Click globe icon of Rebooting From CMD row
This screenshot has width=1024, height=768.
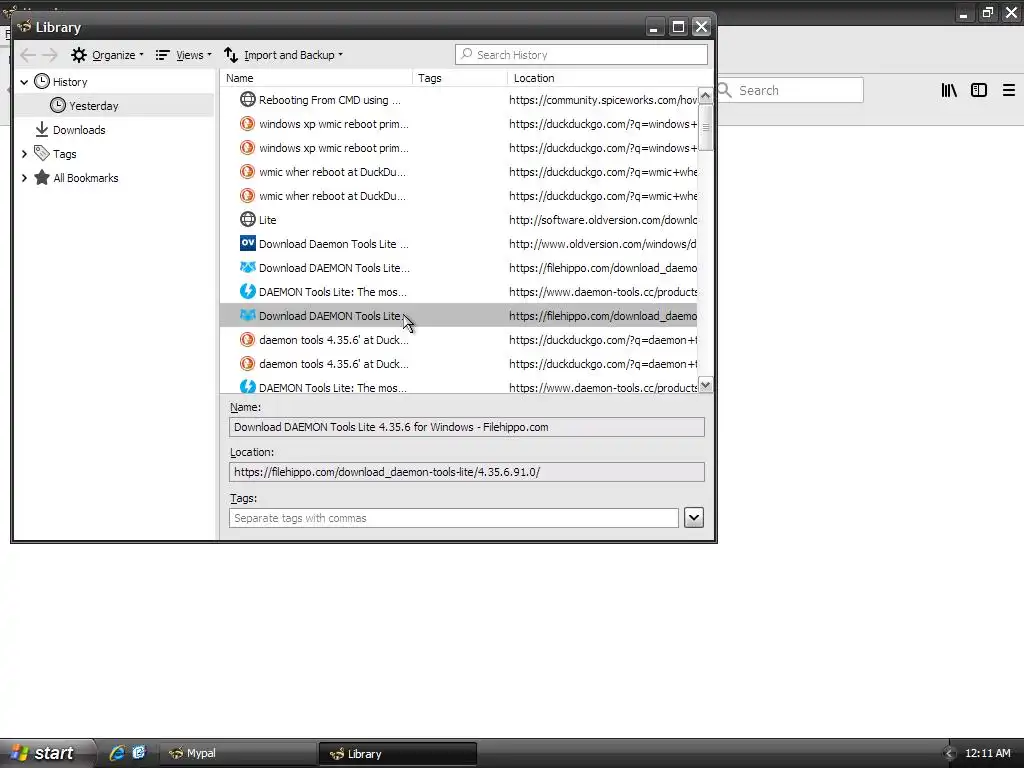pos(248,99)
